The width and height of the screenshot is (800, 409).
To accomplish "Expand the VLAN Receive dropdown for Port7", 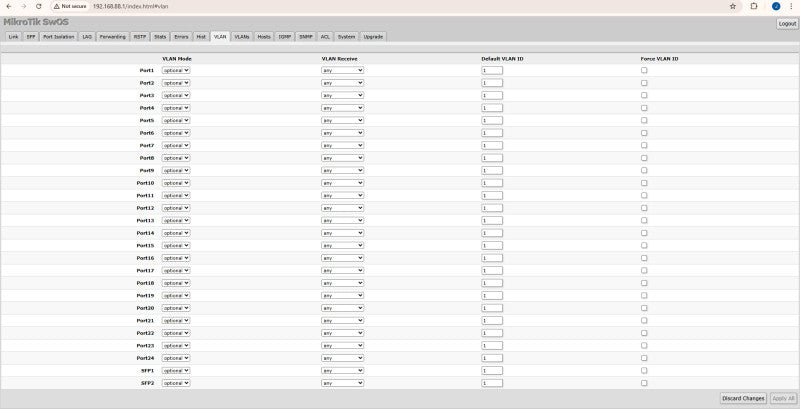I will coord(342,145).
